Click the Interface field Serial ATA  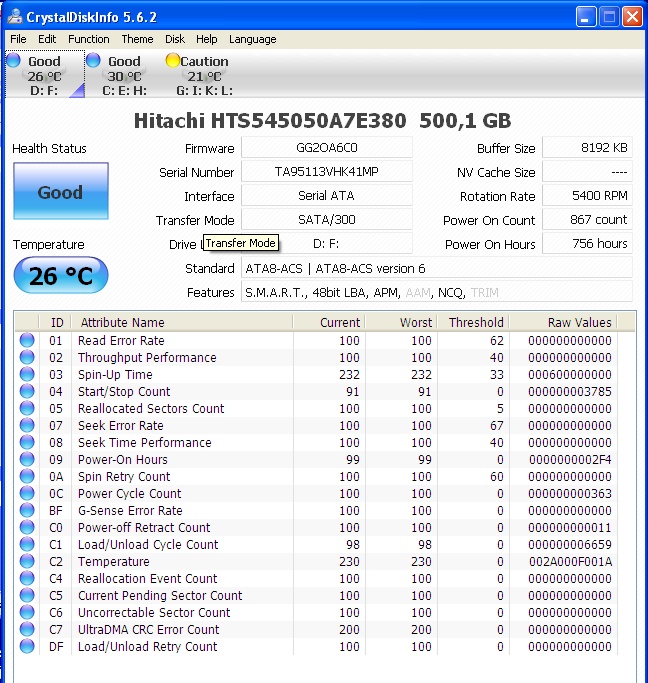[327, 196]
